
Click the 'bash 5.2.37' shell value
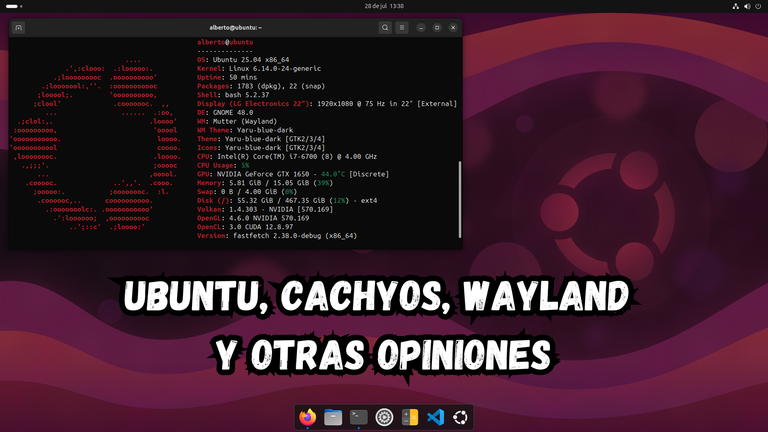247,95
